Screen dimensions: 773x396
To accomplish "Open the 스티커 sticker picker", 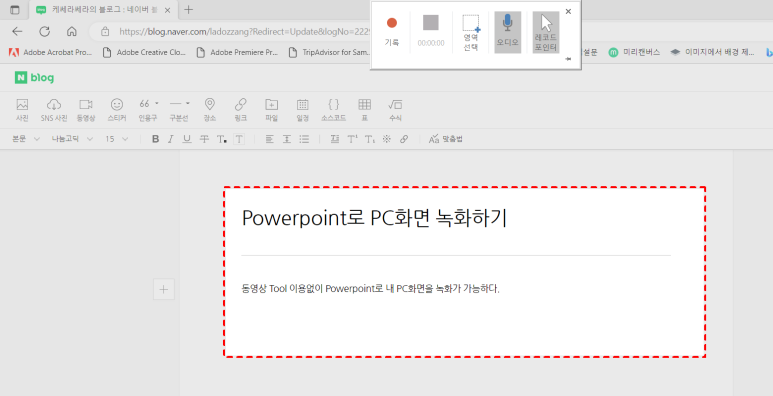I will [117, 109].
